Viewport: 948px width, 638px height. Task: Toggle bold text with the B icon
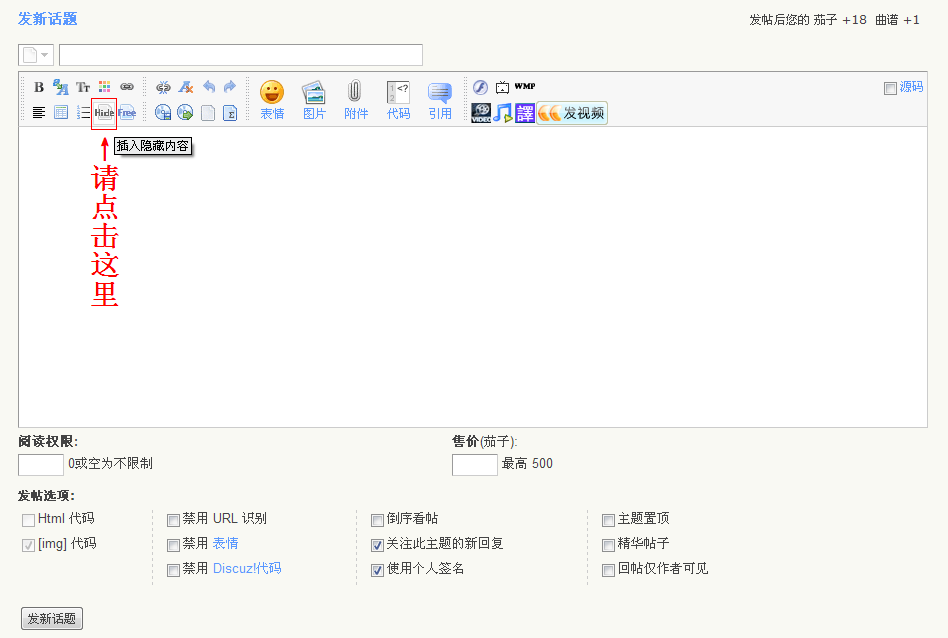39,87
